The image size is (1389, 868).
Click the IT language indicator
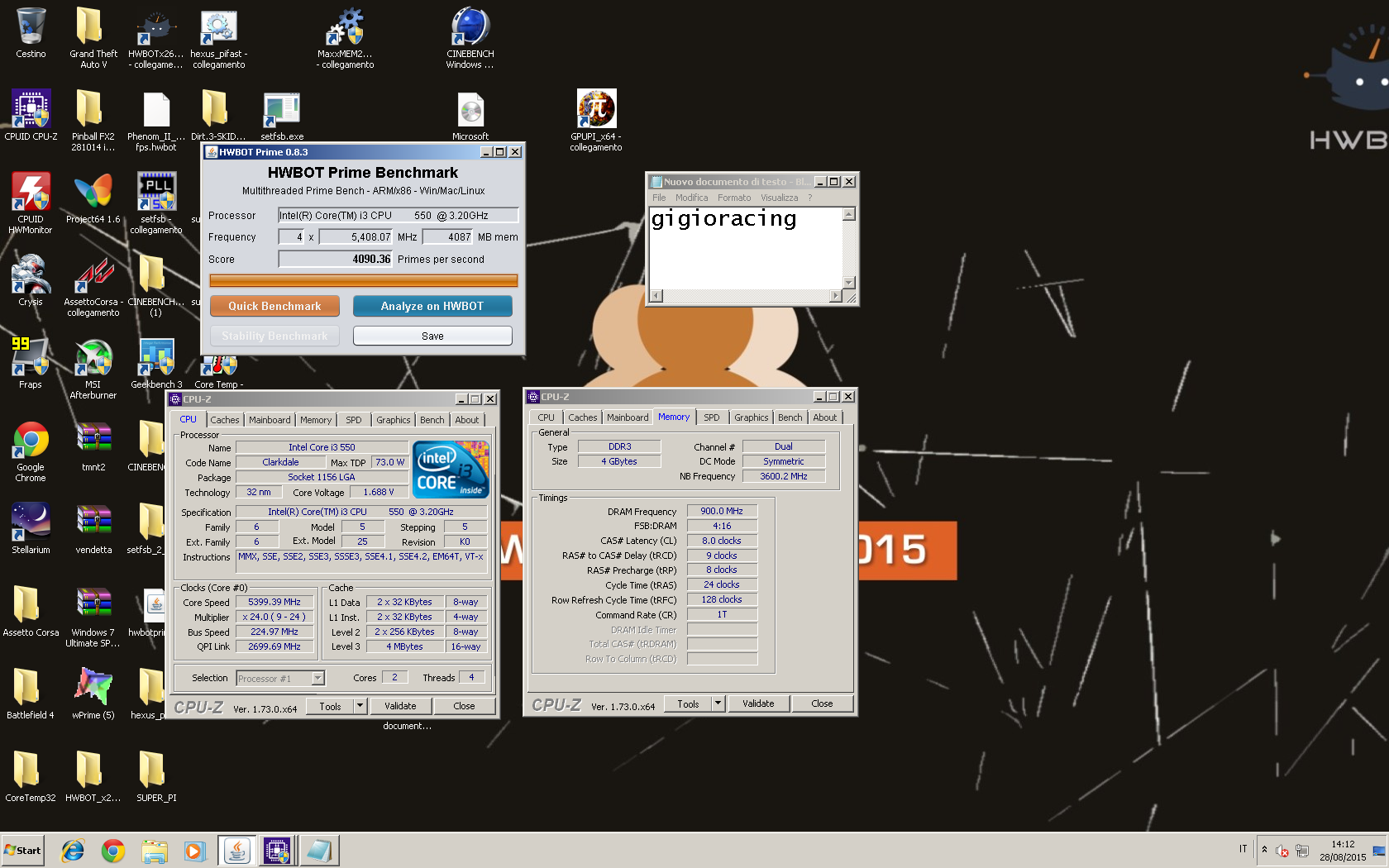pos(1243,849)
